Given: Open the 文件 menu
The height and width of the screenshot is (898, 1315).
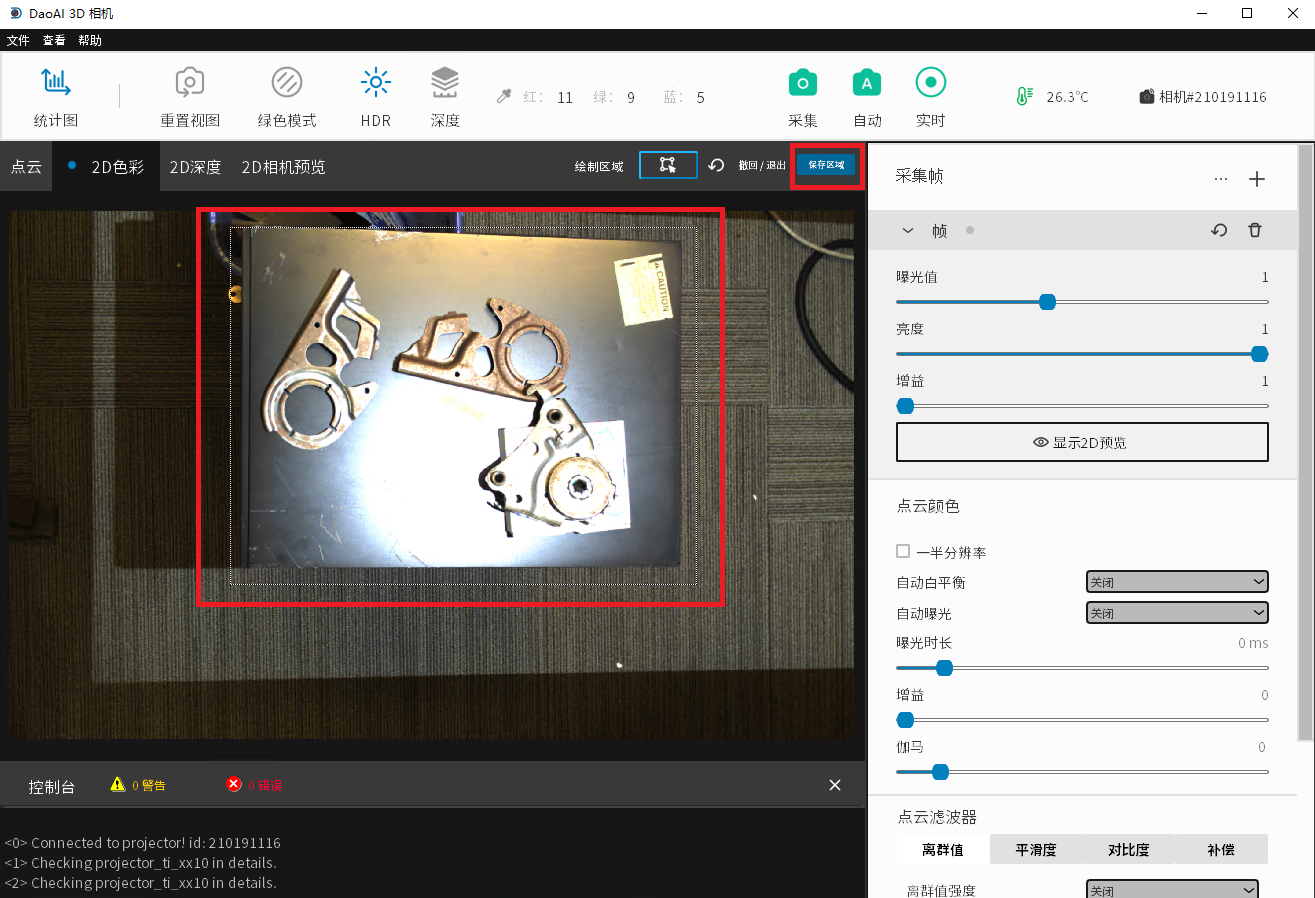Looking at the screenshot, I should click(x=18, y=40).
